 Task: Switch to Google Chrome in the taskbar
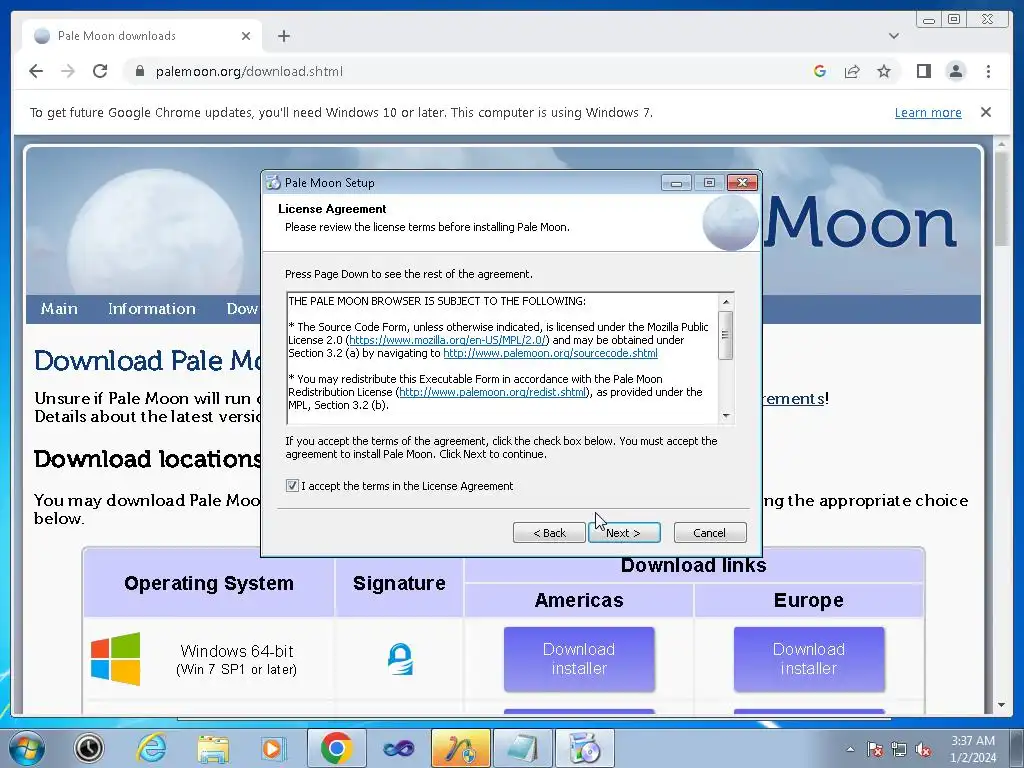click(x=336, y=748)
